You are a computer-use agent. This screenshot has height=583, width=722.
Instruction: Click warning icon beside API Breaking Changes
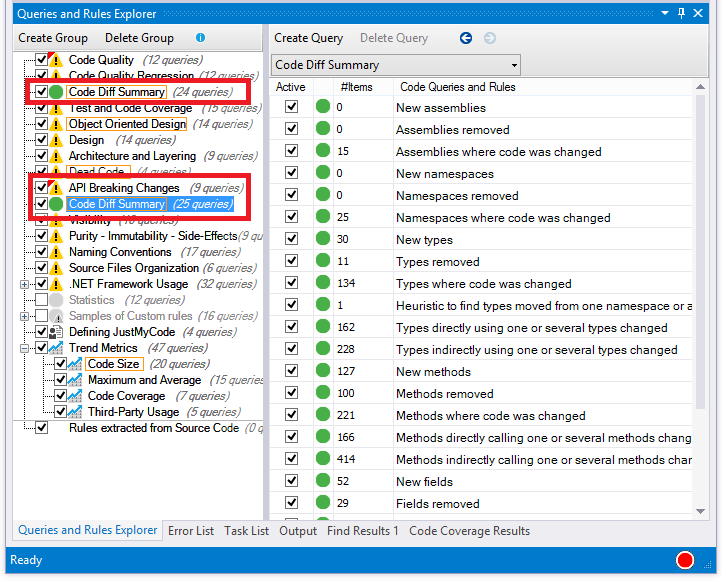coord(56,188)
